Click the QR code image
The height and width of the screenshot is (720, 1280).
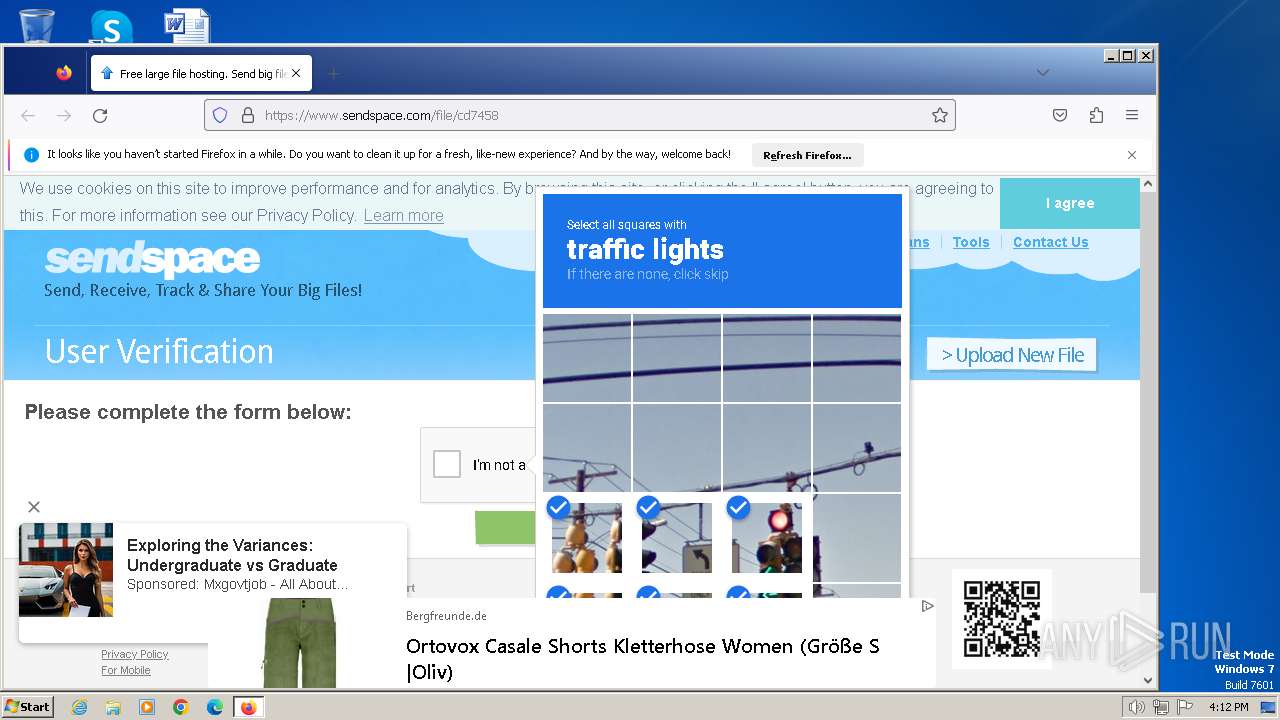1001,619
